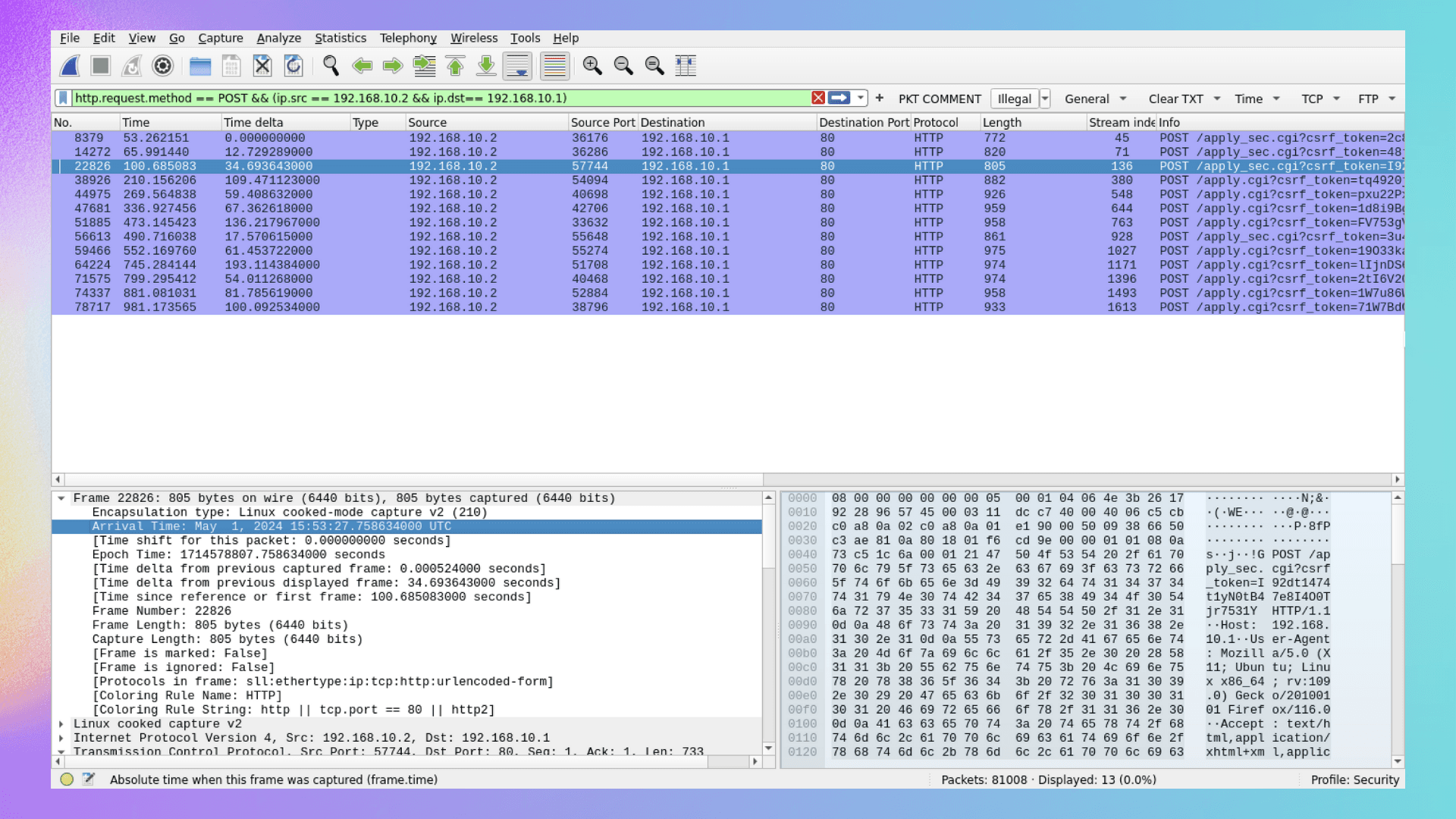Select Frame Length: 805 bytes line
Image resolution: width=1456 pixels, height=819 pixels.
220,626
